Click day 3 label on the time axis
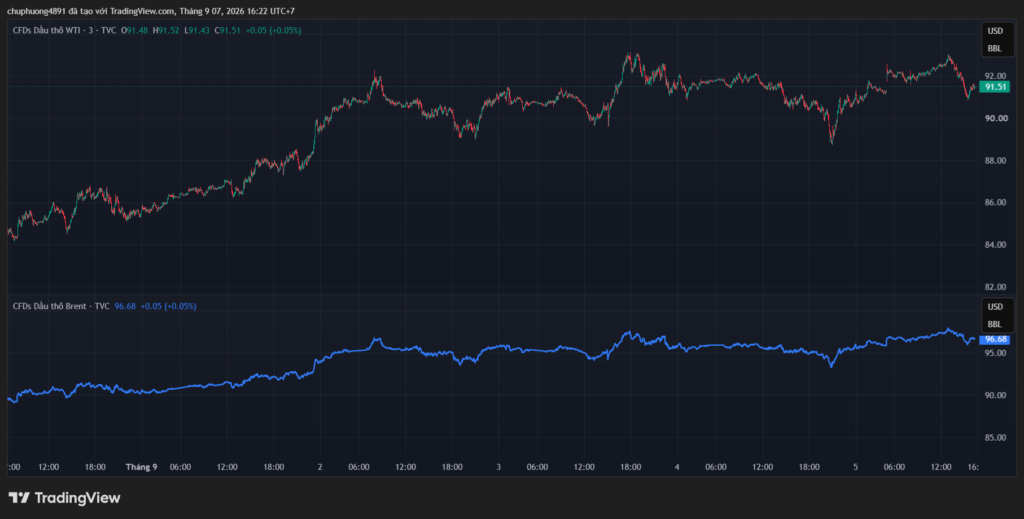Viewport: 1024px width, 519px height. pos(498,467)
